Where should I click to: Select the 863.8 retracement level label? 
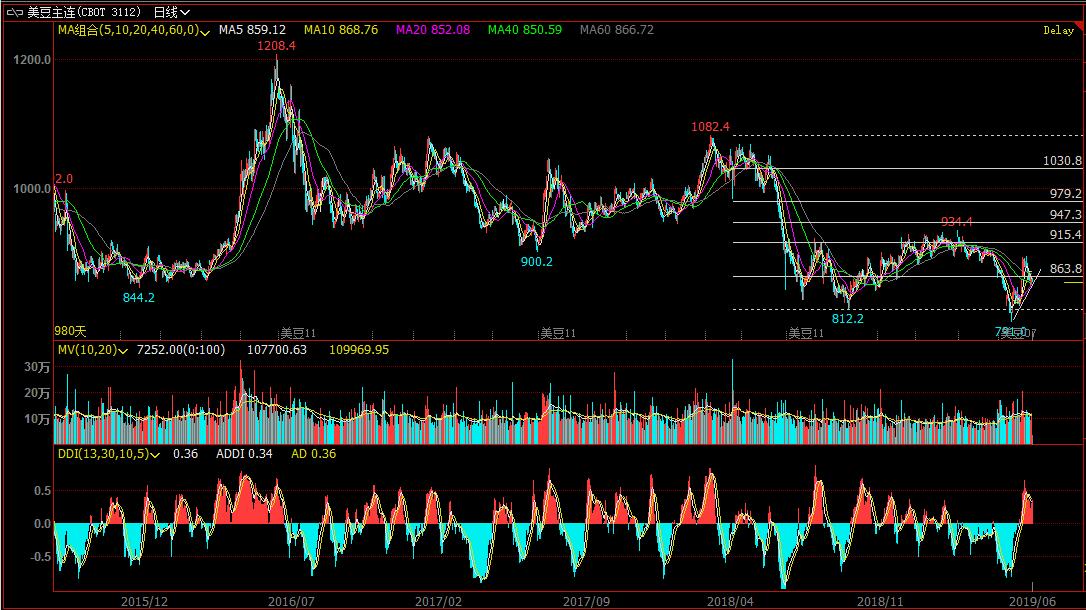(1066, 269)
